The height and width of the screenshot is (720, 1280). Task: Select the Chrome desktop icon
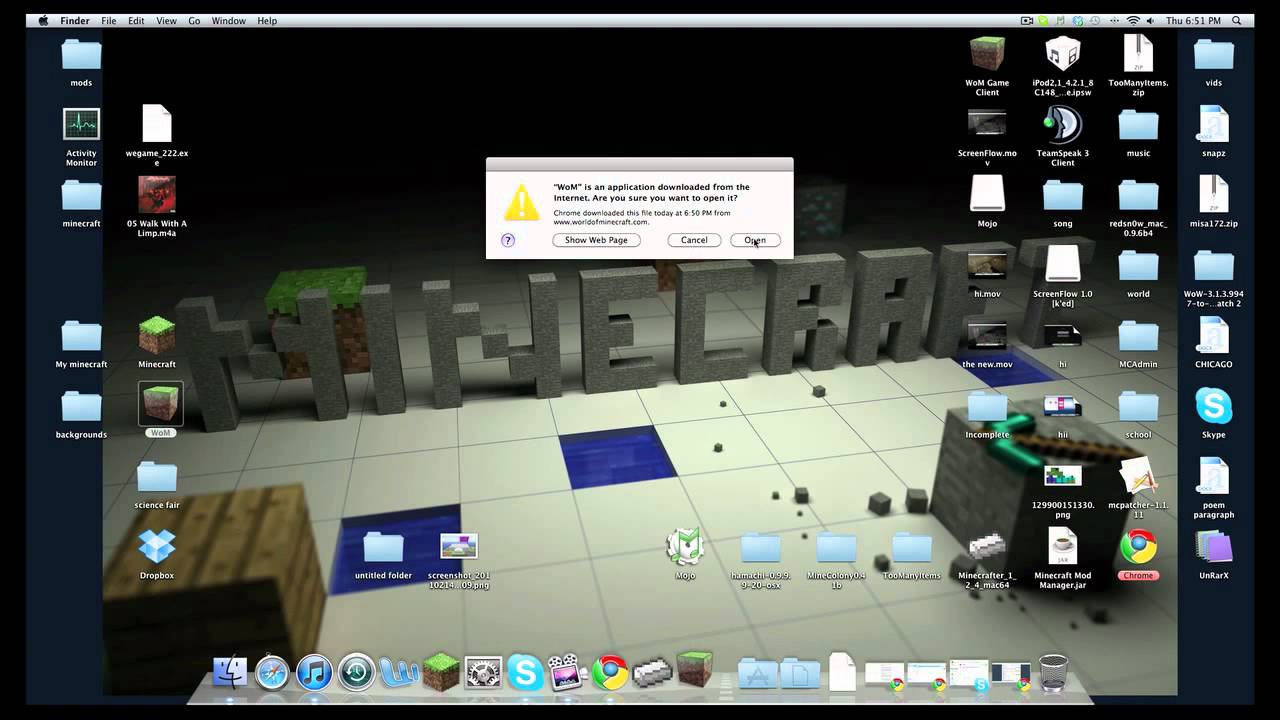pos(1138,547)
